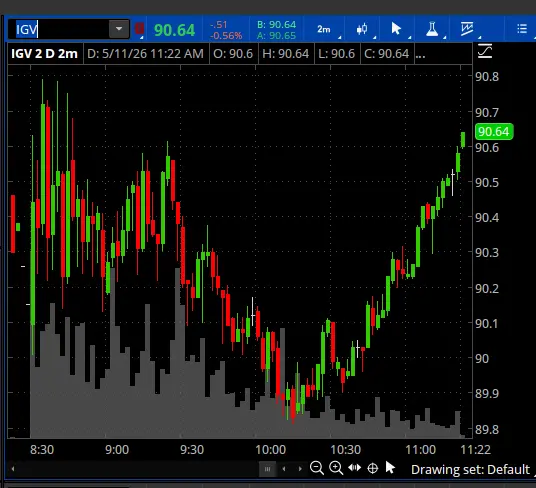This screenshot has height=488, width=536.
Task: Click the 8:30 time axis label
Action: pos(42,450)
